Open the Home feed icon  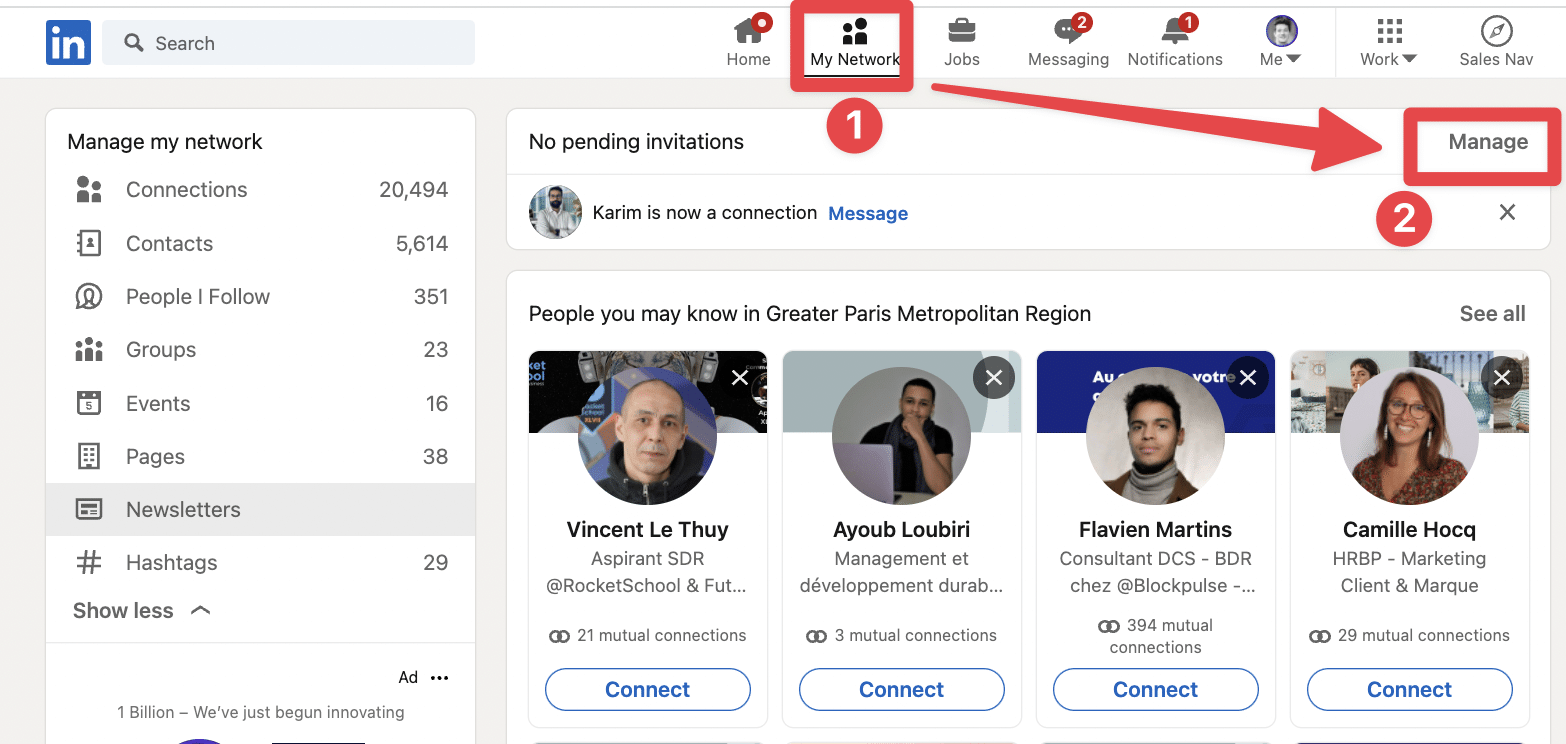[749, 32]
